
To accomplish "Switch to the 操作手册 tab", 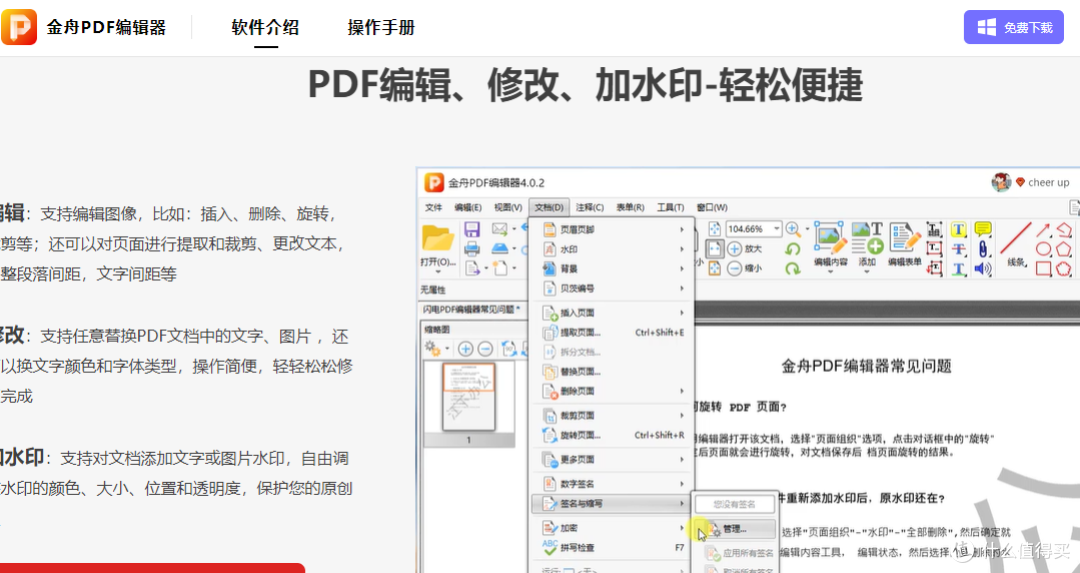I will click(381, 28).
